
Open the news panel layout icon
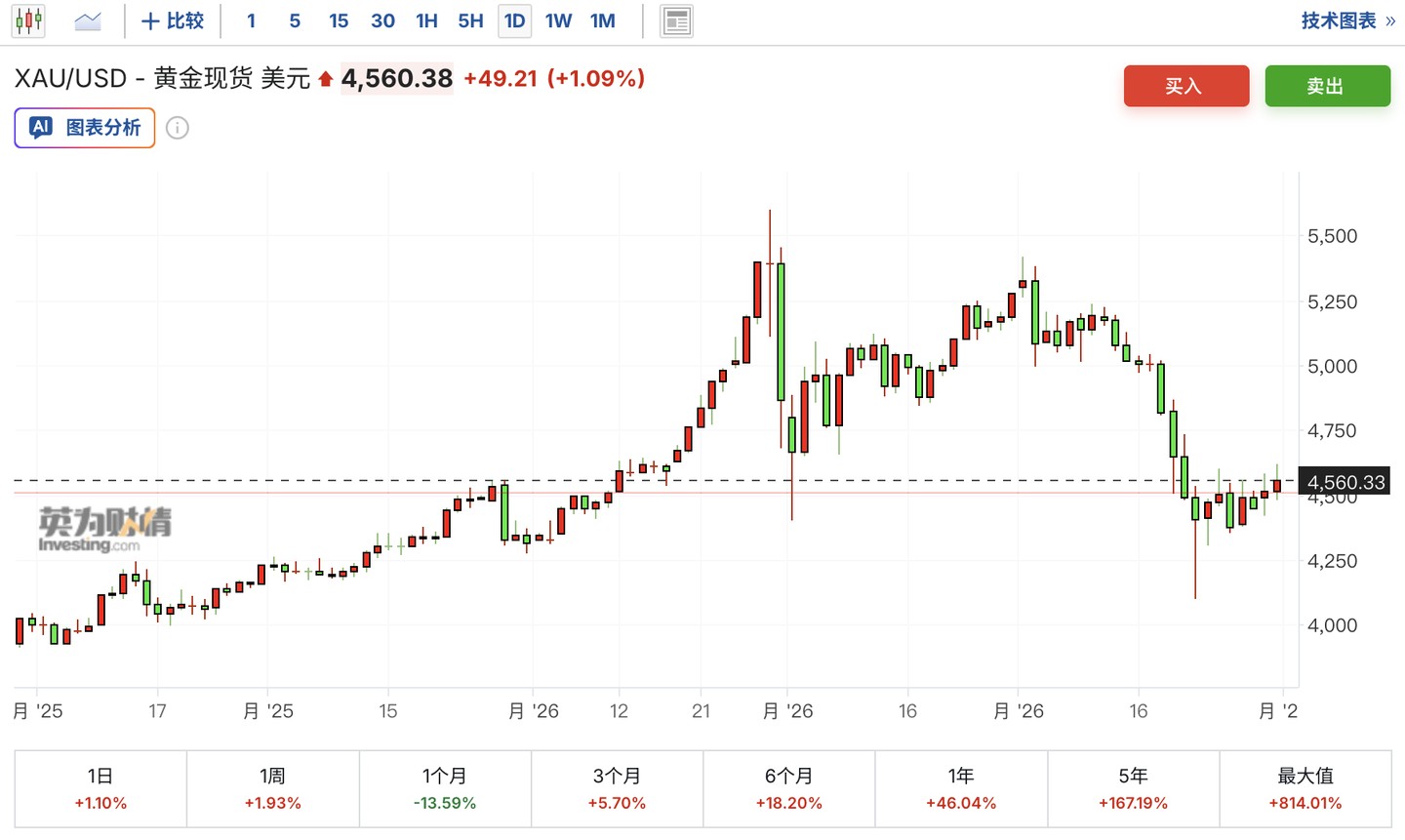(676, 20)
